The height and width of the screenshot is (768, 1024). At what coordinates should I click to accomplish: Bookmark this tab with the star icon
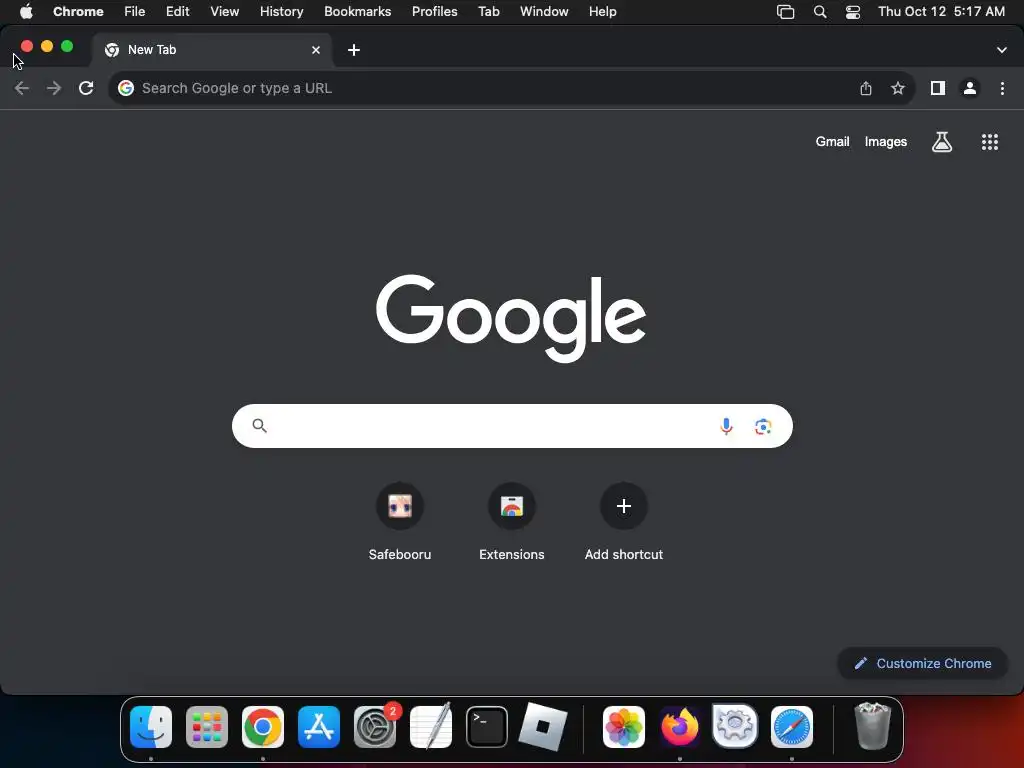coord(898,88)
